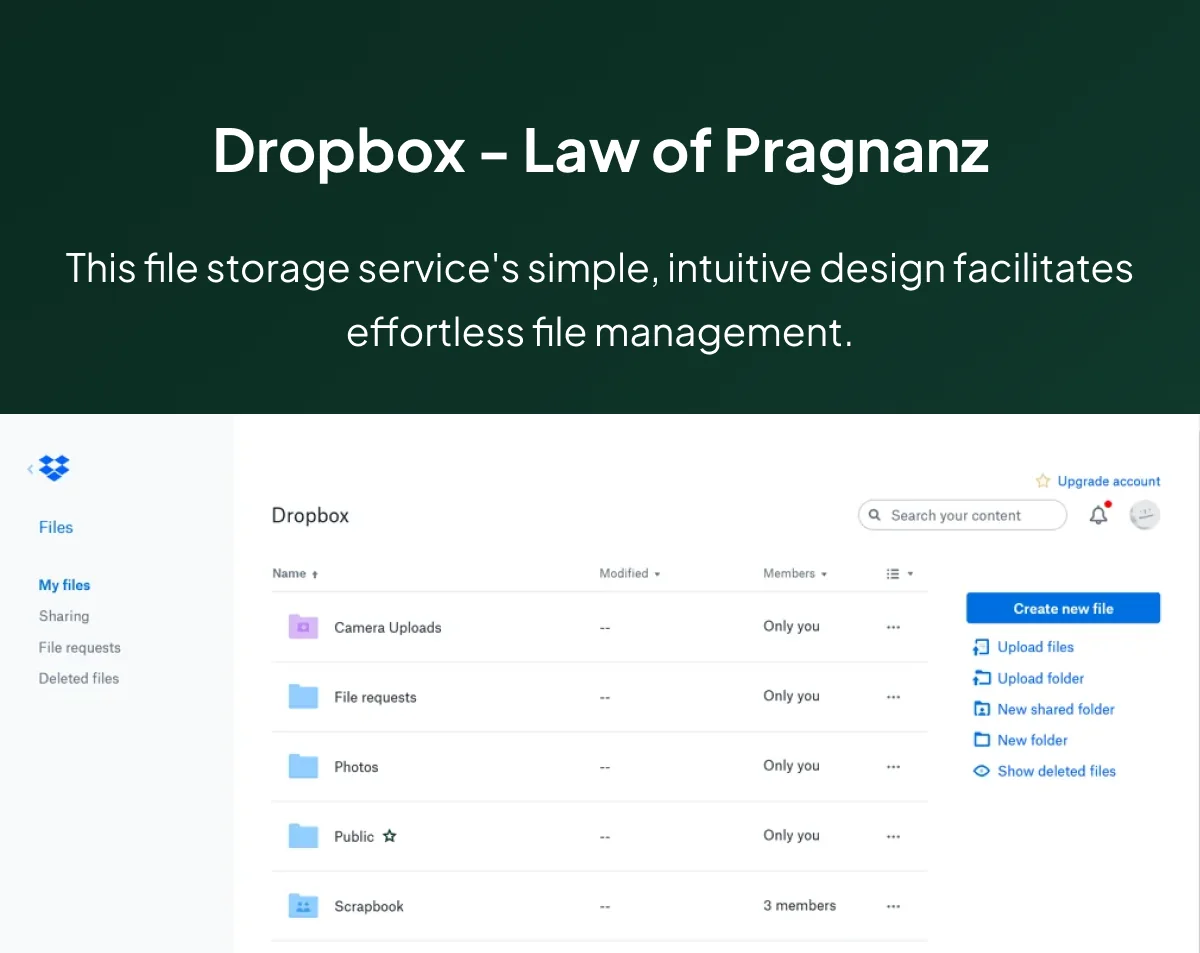Open the Members column dropdown
Screen dimensions: 1200x953
795,574
